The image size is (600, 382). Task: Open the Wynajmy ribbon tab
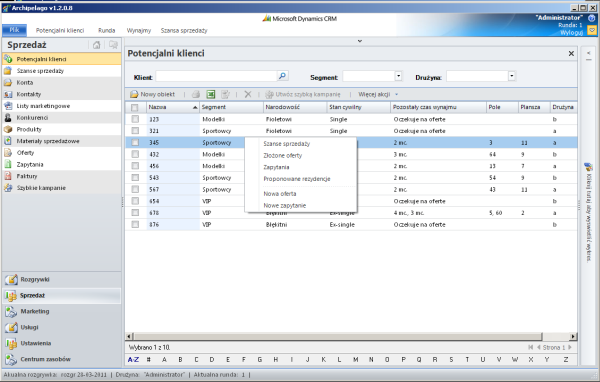[x=139, y=30]
